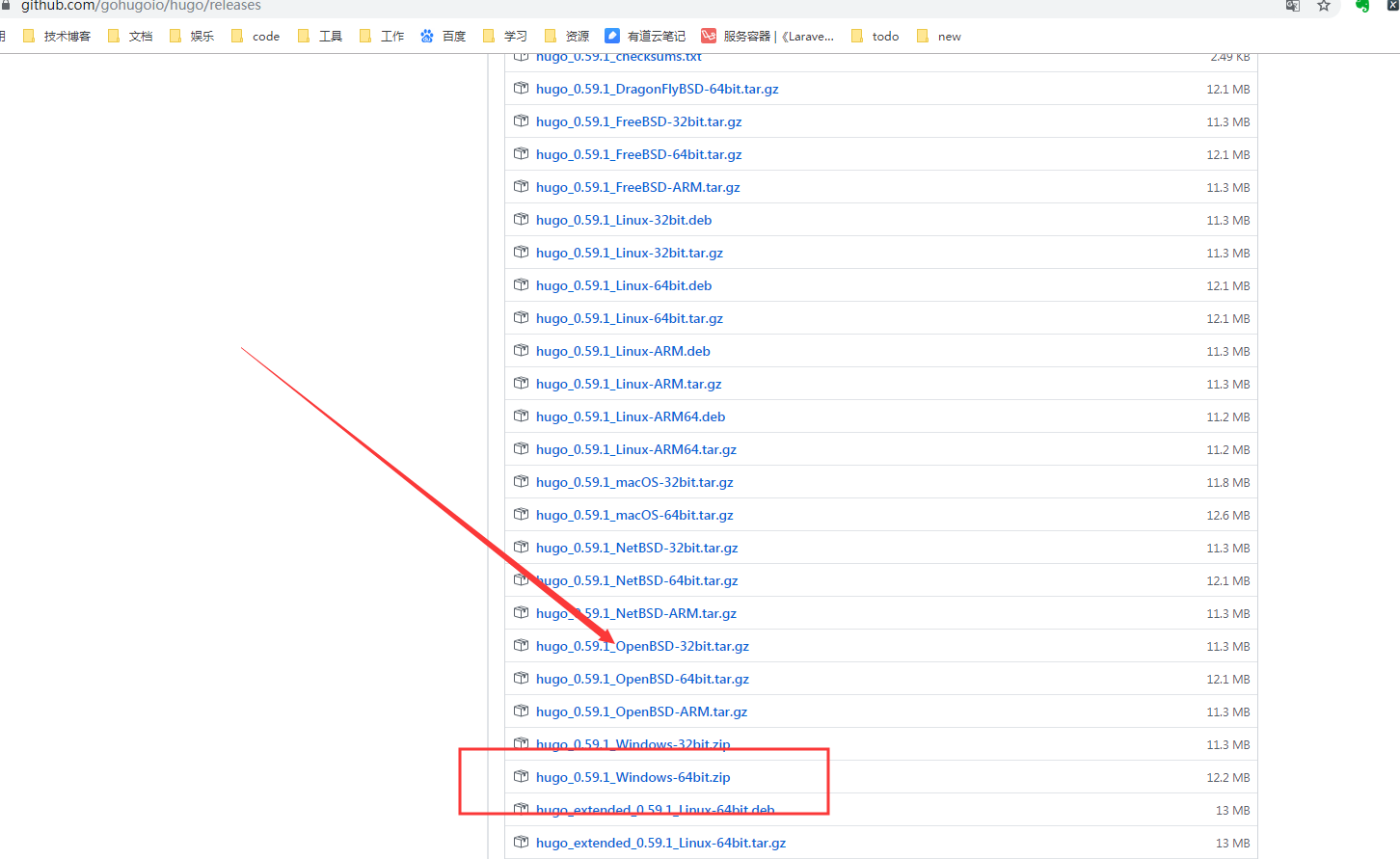This screenshot has width=1400, height=859.
Task: Download hugo_0.59.1_macOS-32bit.tar.gz
Action: [x=634, y=482]
